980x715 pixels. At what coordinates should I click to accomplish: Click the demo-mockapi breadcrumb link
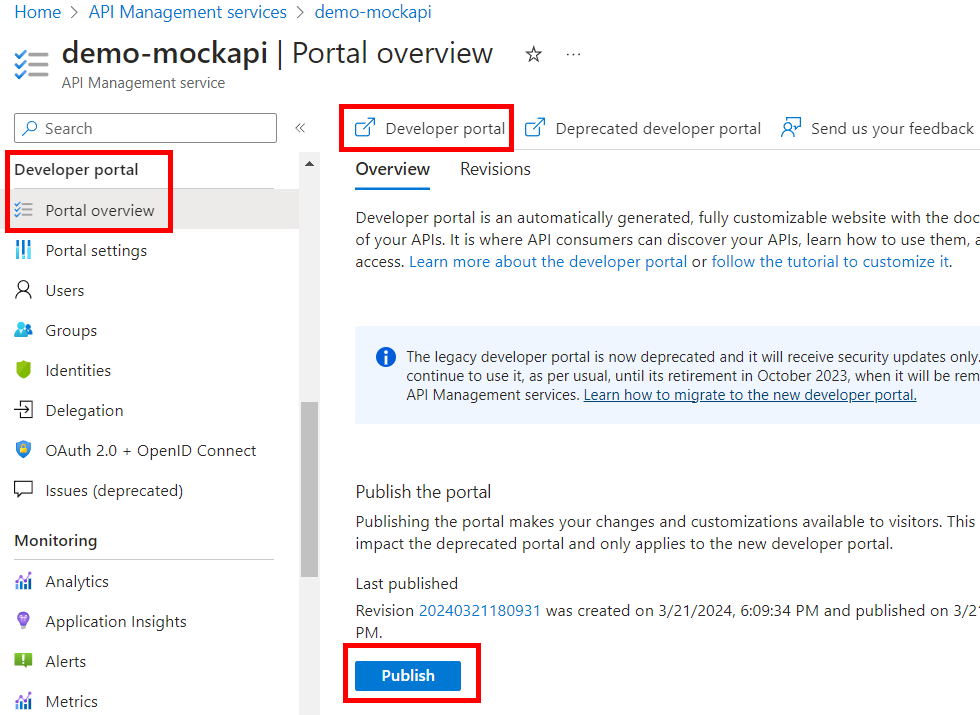click(x=373, y=12)
